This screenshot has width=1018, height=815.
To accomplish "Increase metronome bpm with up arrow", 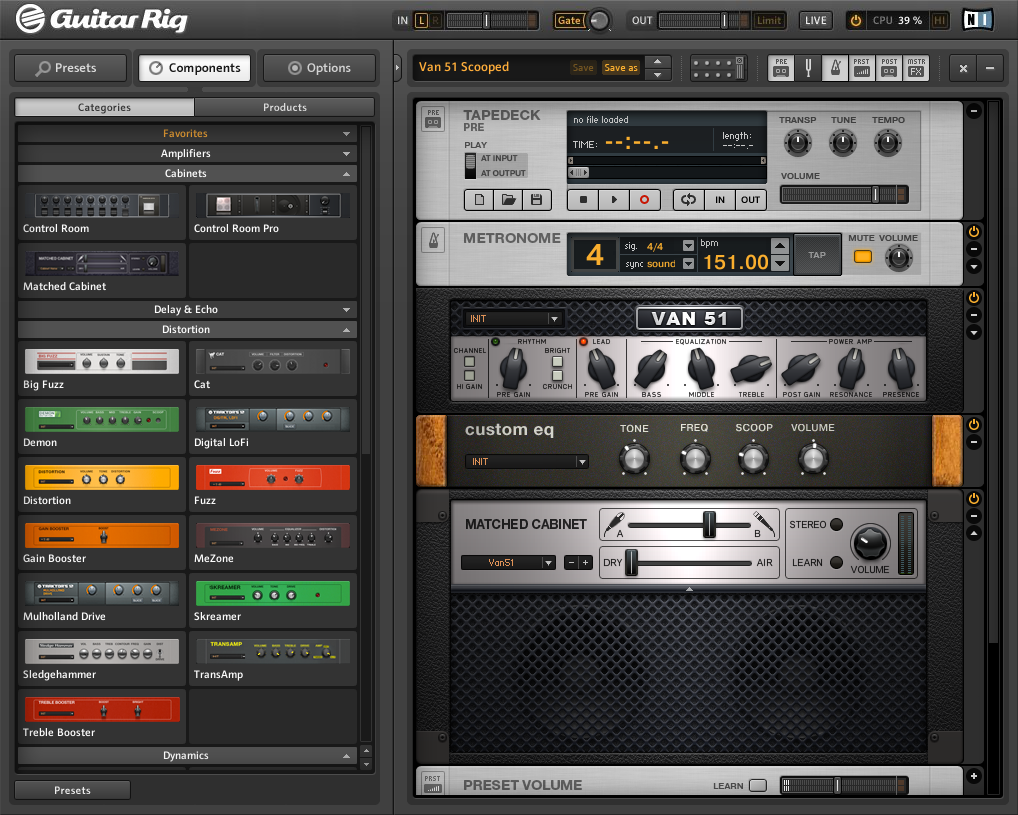I will coord(780,245).
